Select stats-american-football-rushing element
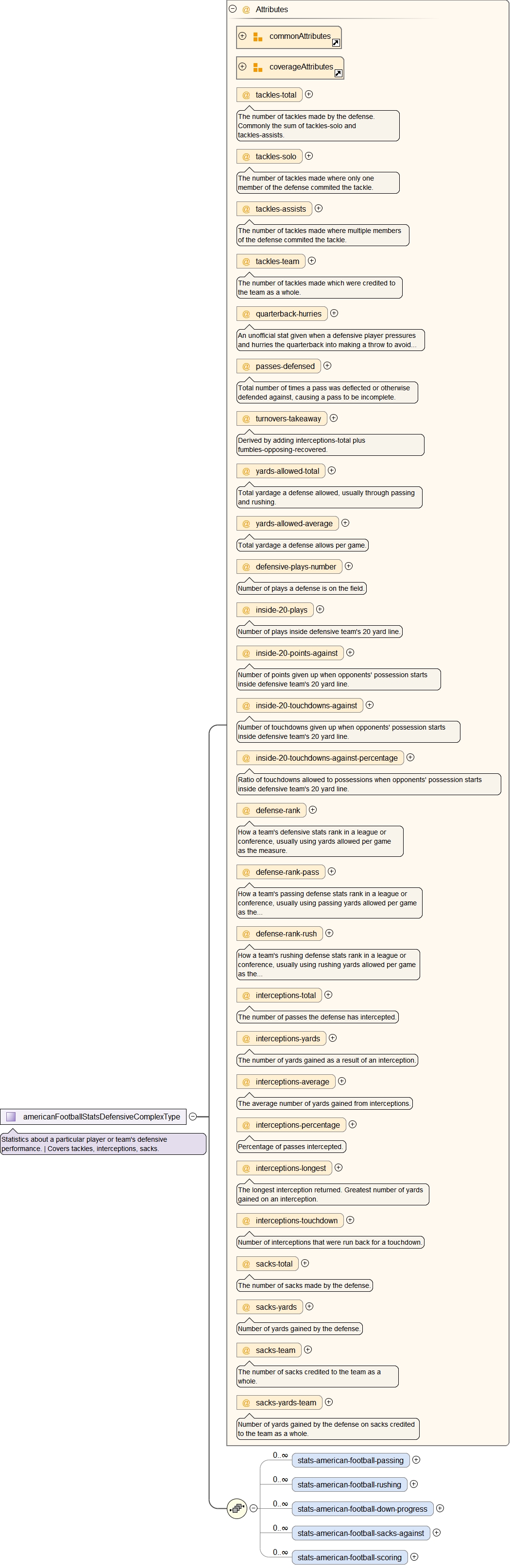Viewport: 510px width, 1568px height. pyautogui.click(x=349, y=1484)
